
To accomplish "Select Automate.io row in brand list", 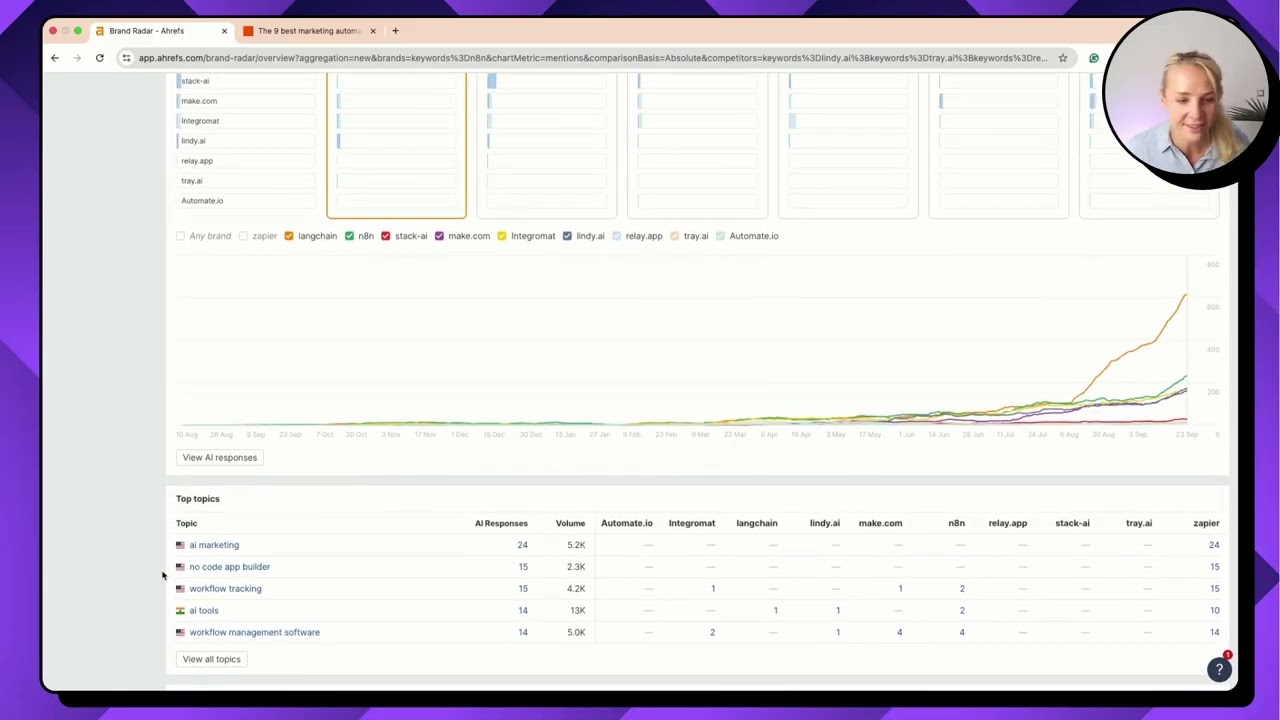I will 246,201.
